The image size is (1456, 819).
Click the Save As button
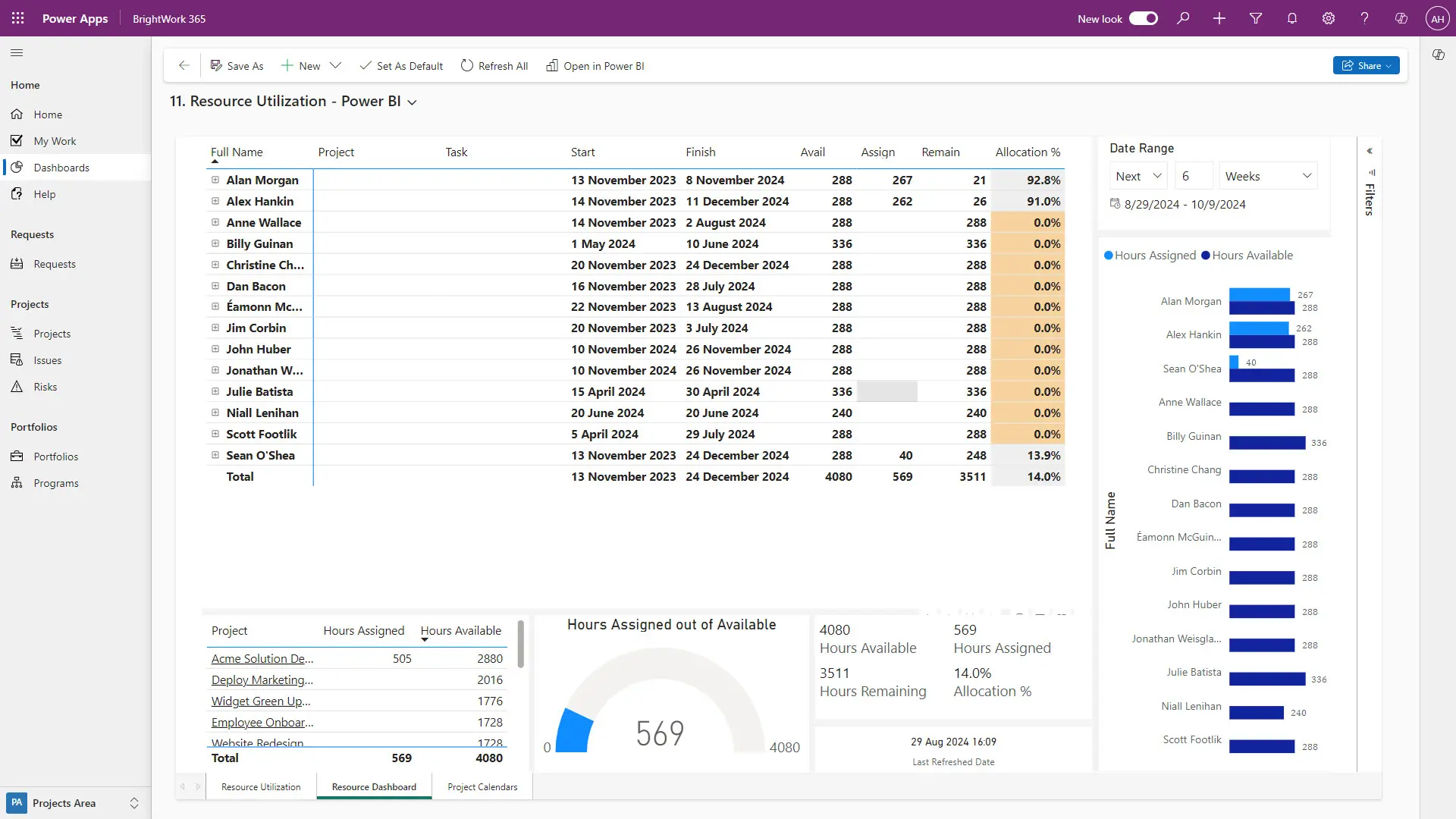(x=237, y=65)
